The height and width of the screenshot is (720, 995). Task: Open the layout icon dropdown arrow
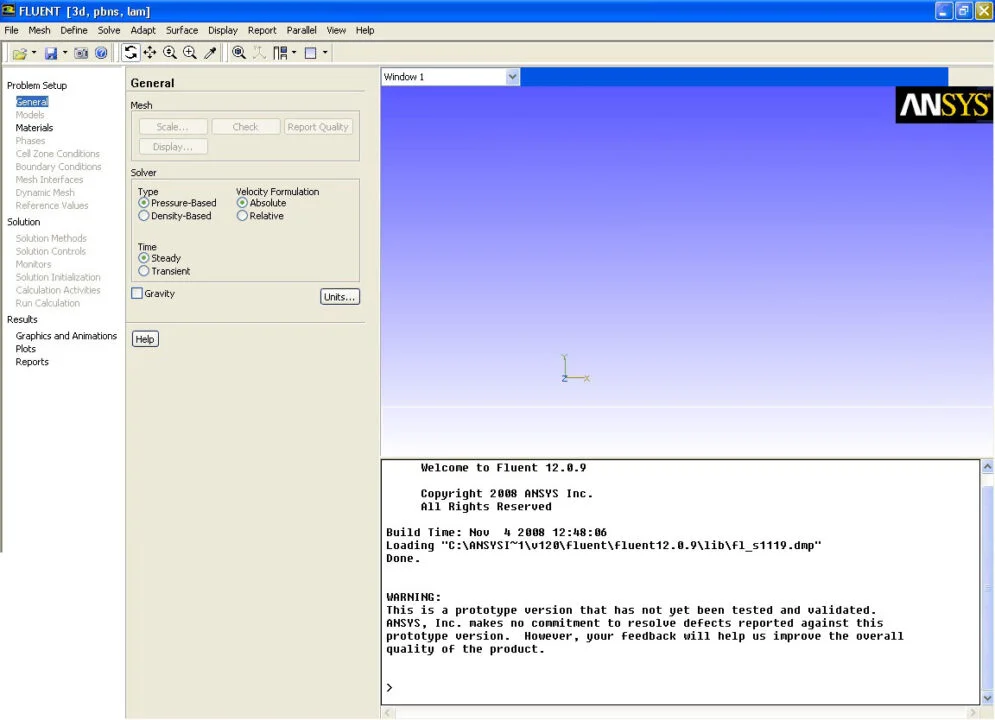pos(294,53)
